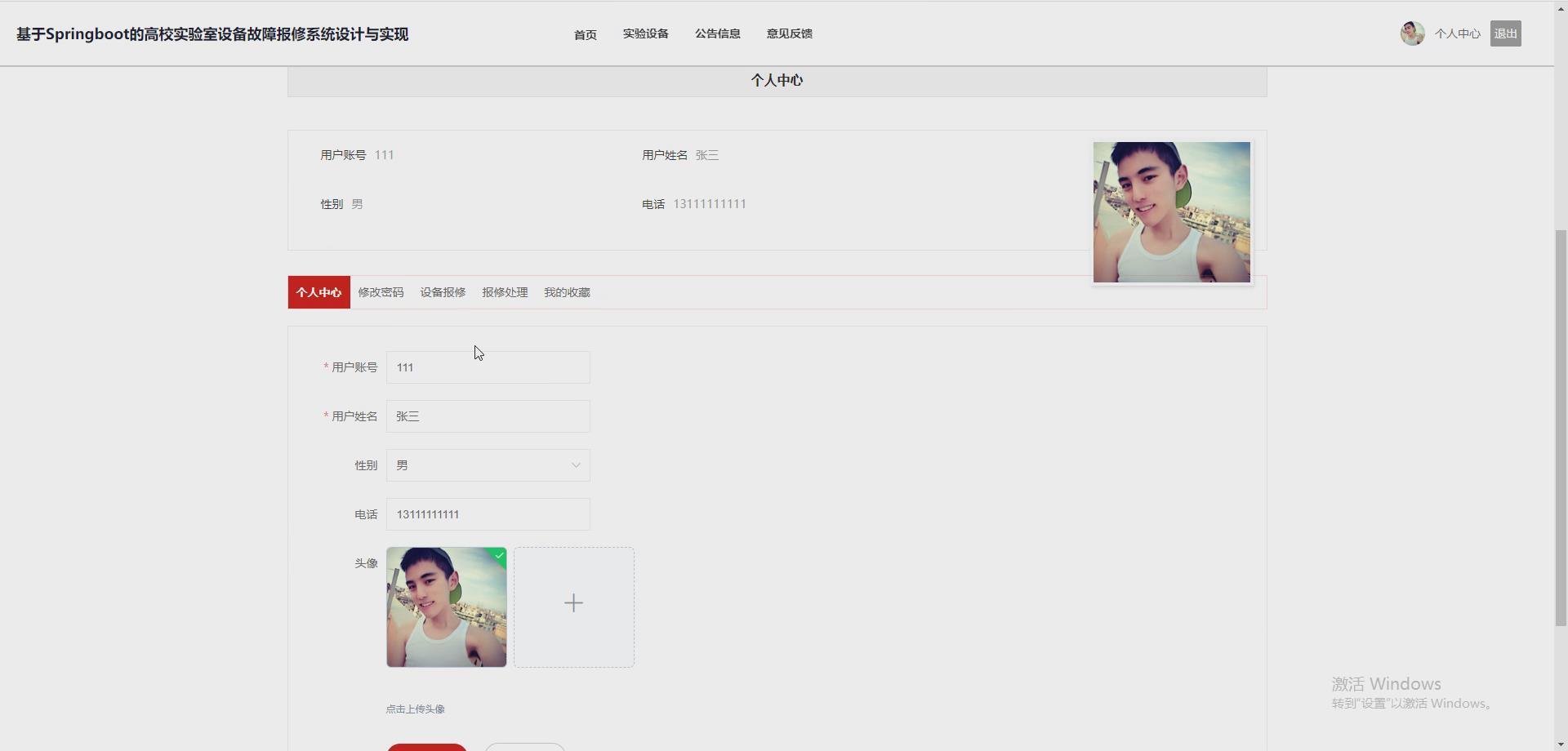Image resolution: width=1568 pixels, height=751 pixels.
Task: Click the uploaded avatar thumbnail below 头像
Action: (446, 607)
